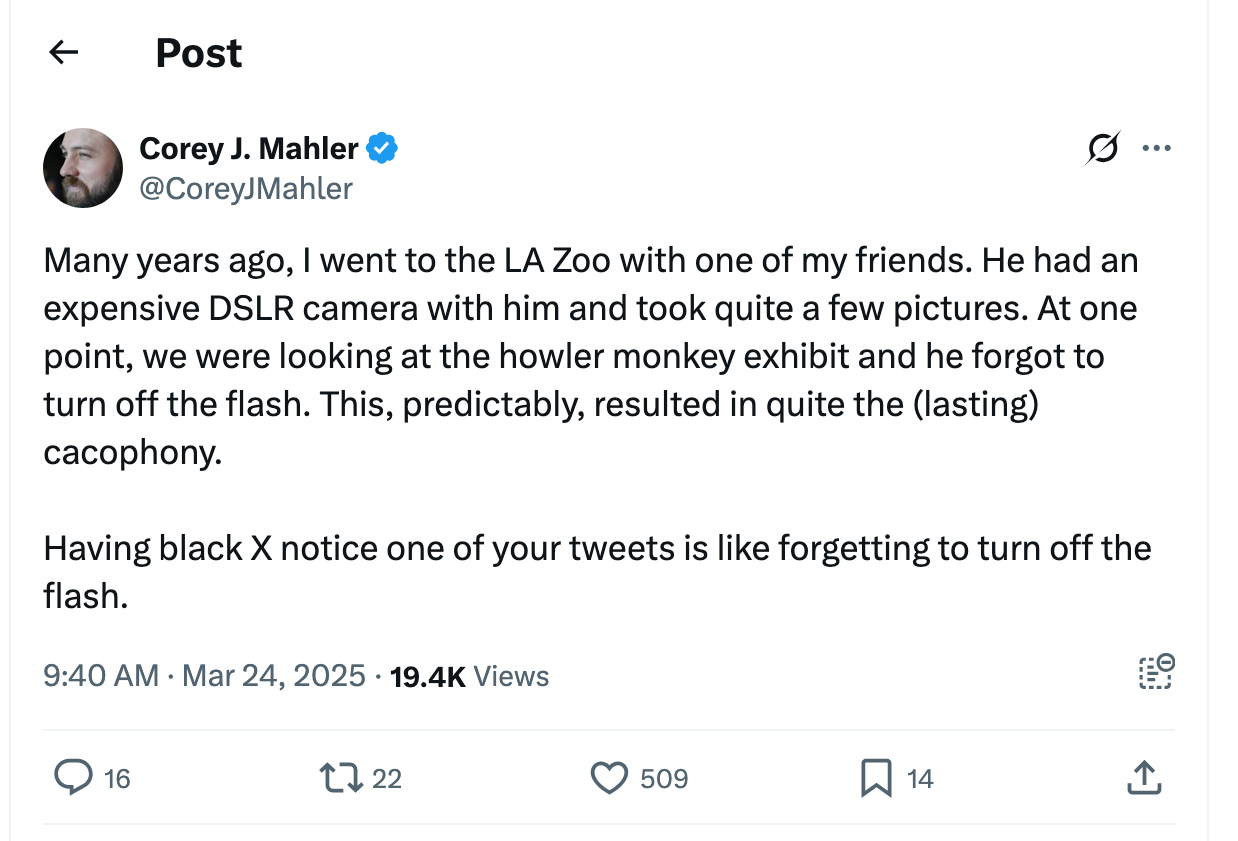Click the verified blue checkmark badge
This screenshot has height=841, width=1238.
[x=383, y=147]
